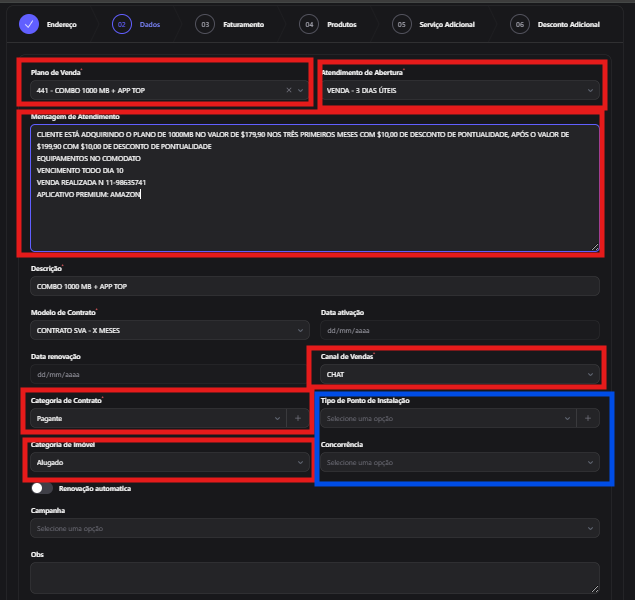This screenshot has height=600, width=635.
Task: Open the Categoria de Imóvel dropdown showing Alugado
Action: tap(170, 462)
